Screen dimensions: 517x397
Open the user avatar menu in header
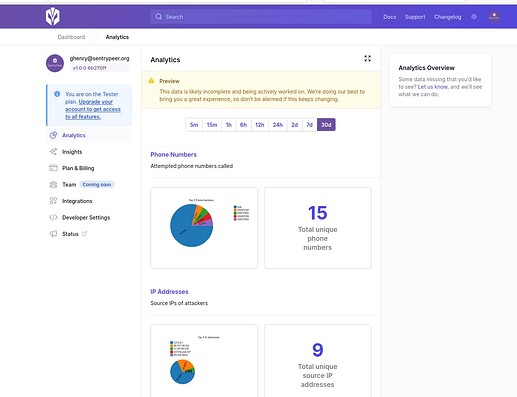click(494, 16)
